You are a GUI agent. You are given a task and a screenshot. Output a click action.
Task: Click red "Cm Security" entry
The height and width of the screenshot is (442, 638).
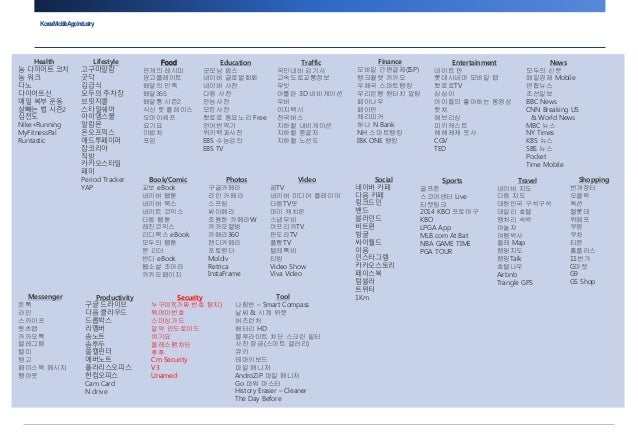(169, 360)
